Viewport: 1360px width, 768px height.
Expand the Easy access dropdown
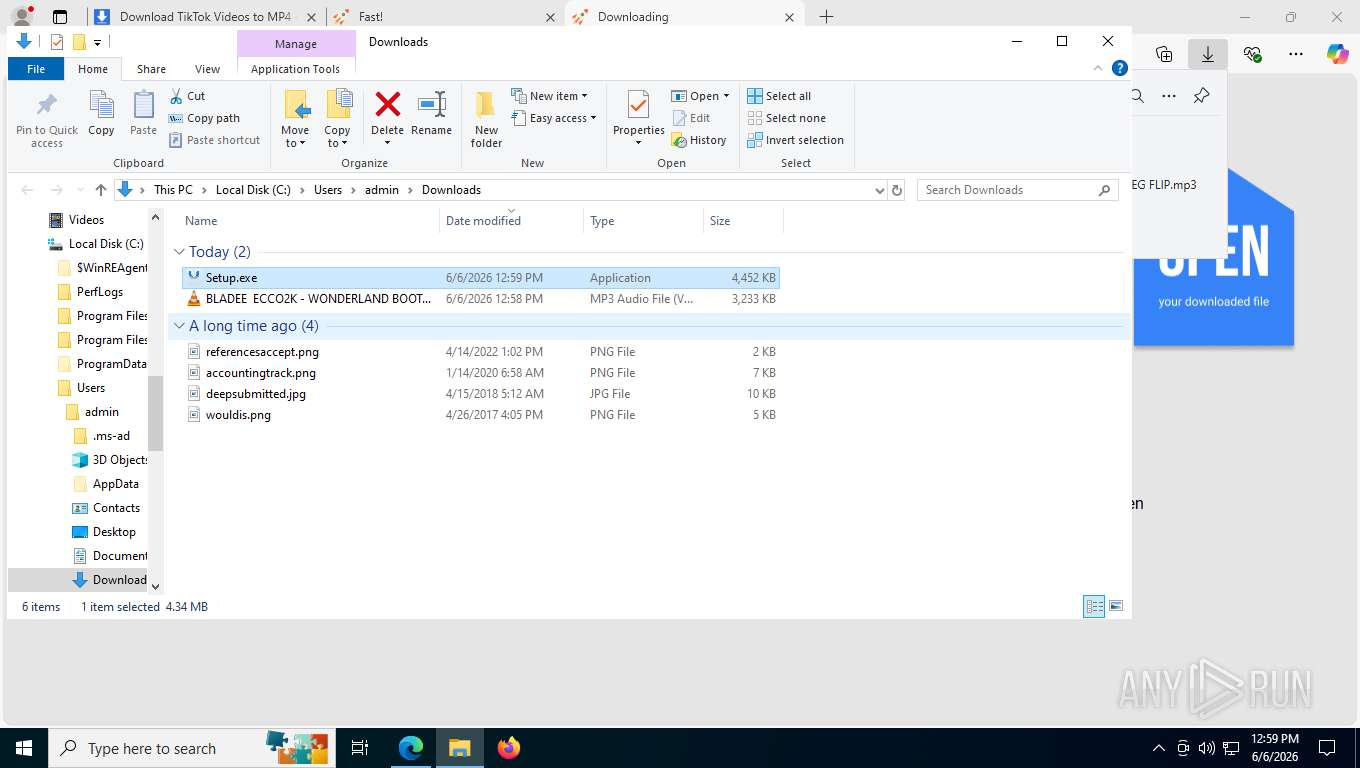tap(554, 118)
